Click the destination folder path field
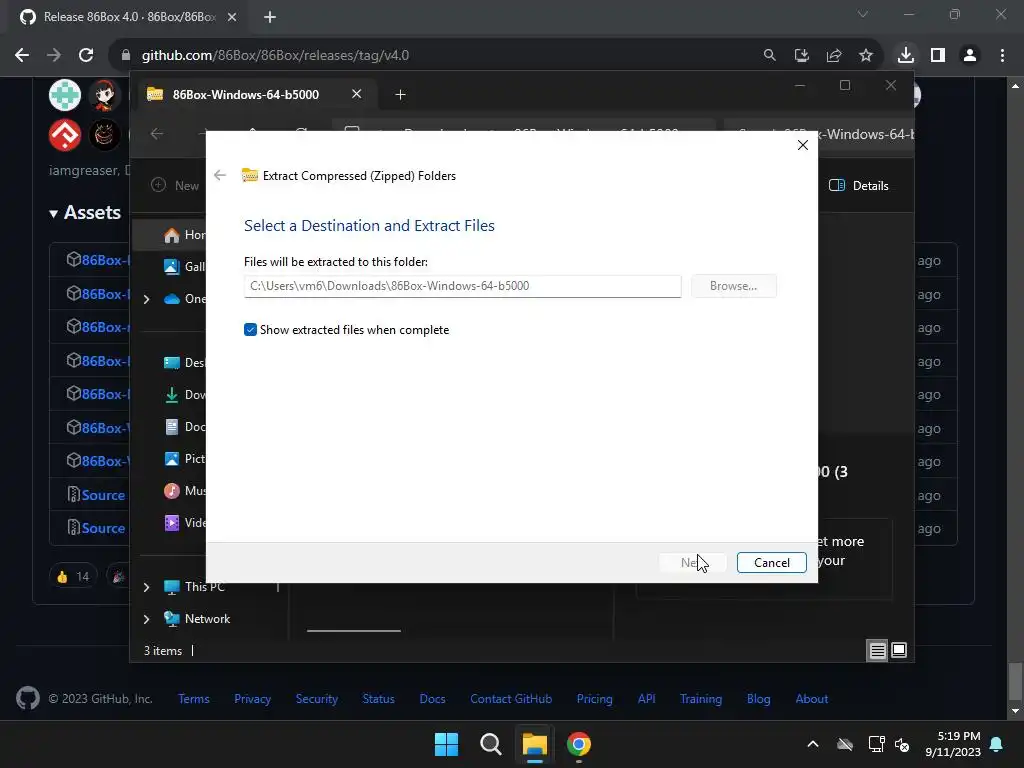This screenshot has height=768, width=1024. pyautogui.click(x=462, y=286)
